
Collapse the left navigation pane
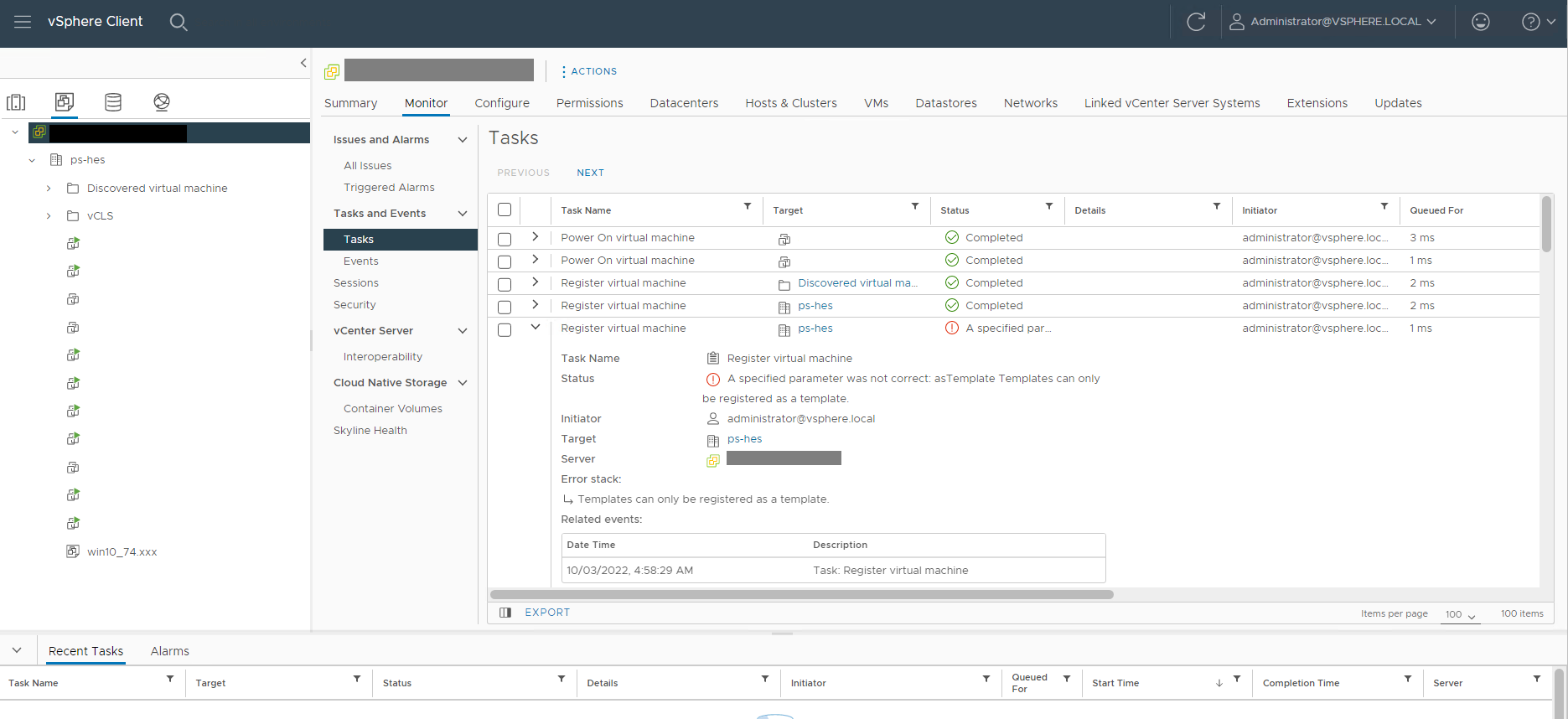[303, 63]
